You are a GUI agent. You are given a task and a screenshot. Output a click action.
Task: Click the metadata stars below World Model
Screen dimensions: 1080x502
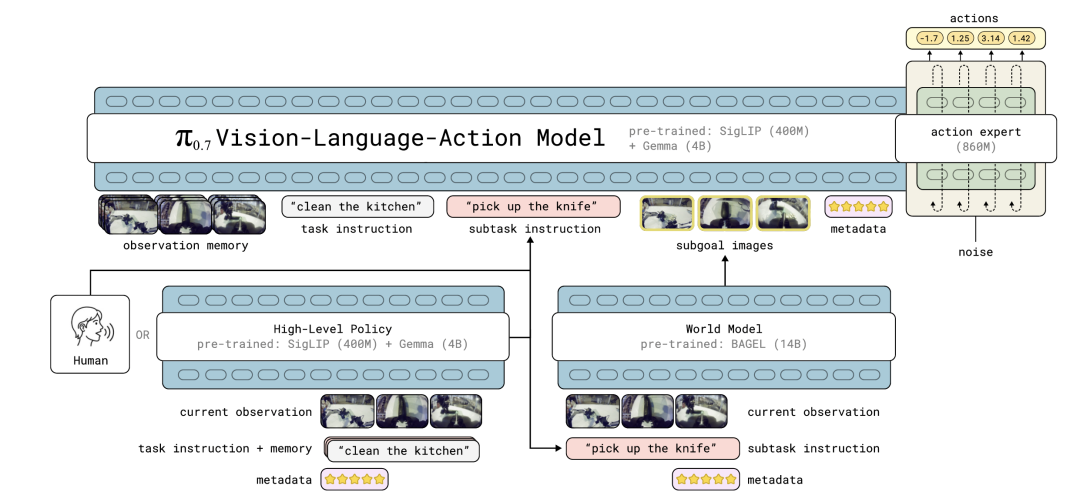706,480
